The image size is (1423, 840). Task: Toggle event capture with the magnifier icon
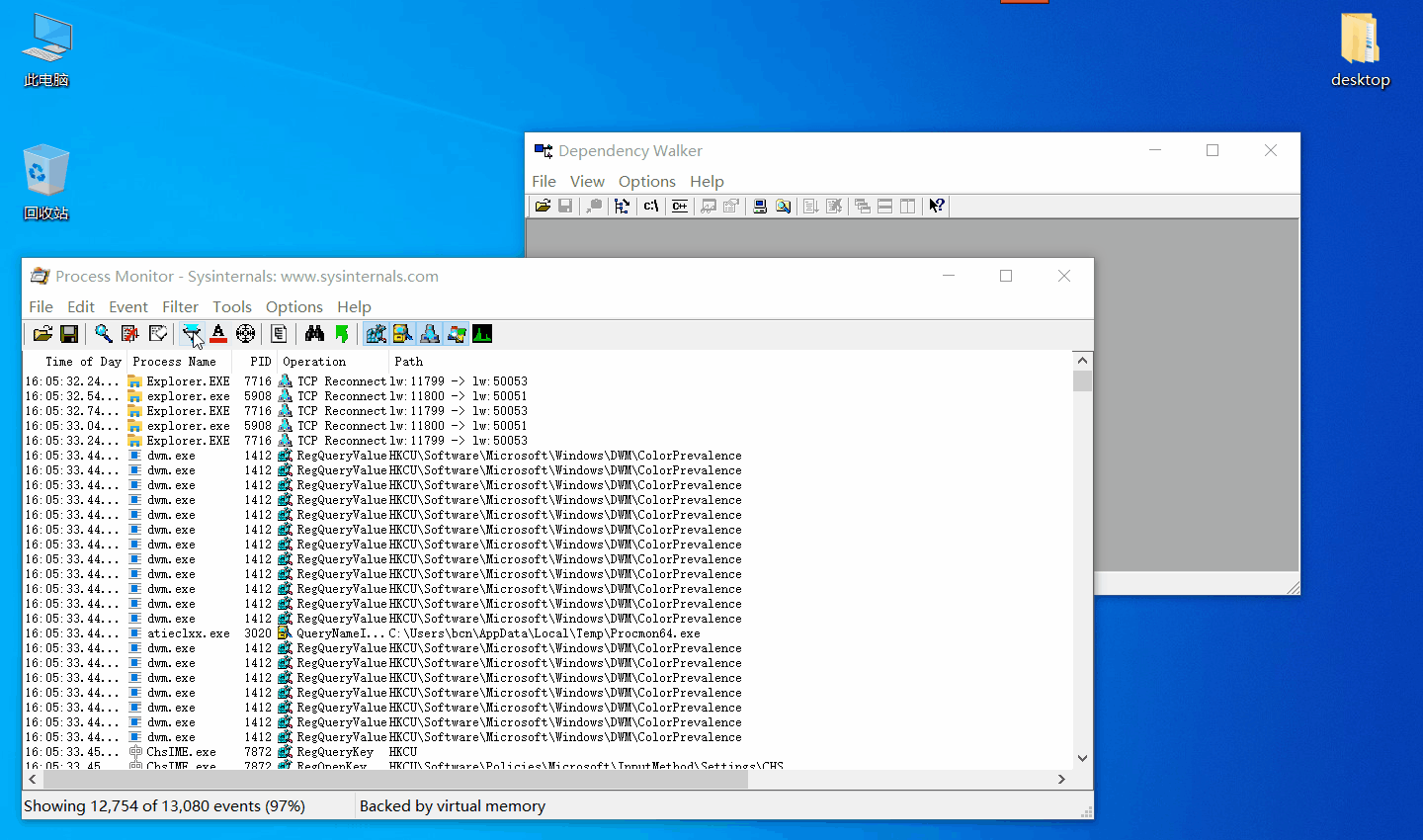(x=104, y=334)
